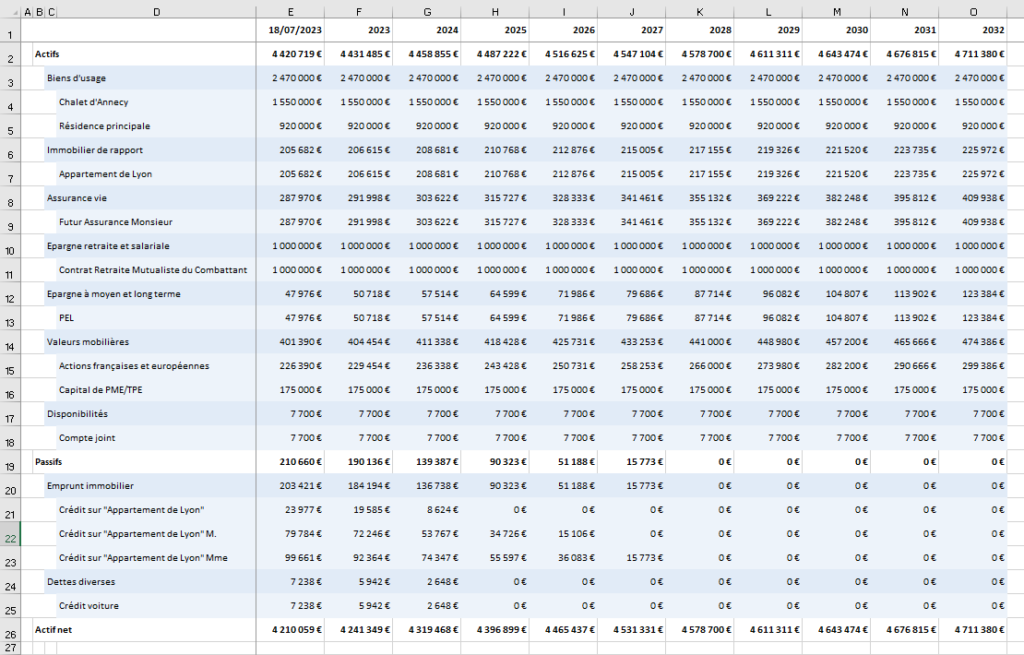Select the Contrat Retraite Mutualiste du Combattant cell

click(x=152, y=270)
